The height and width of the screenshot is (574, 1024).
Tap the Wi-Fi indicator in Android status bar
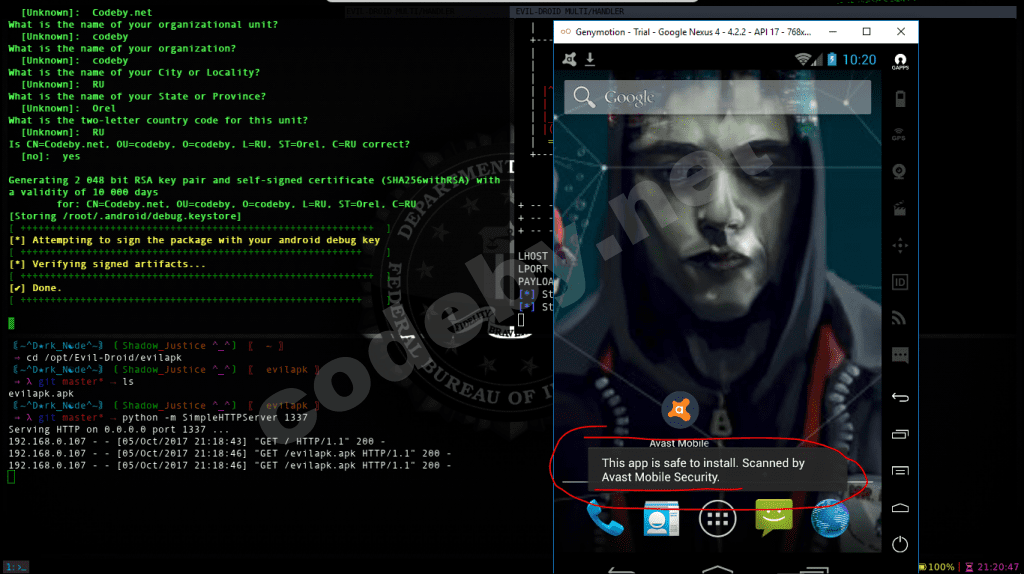pos(802,59)
